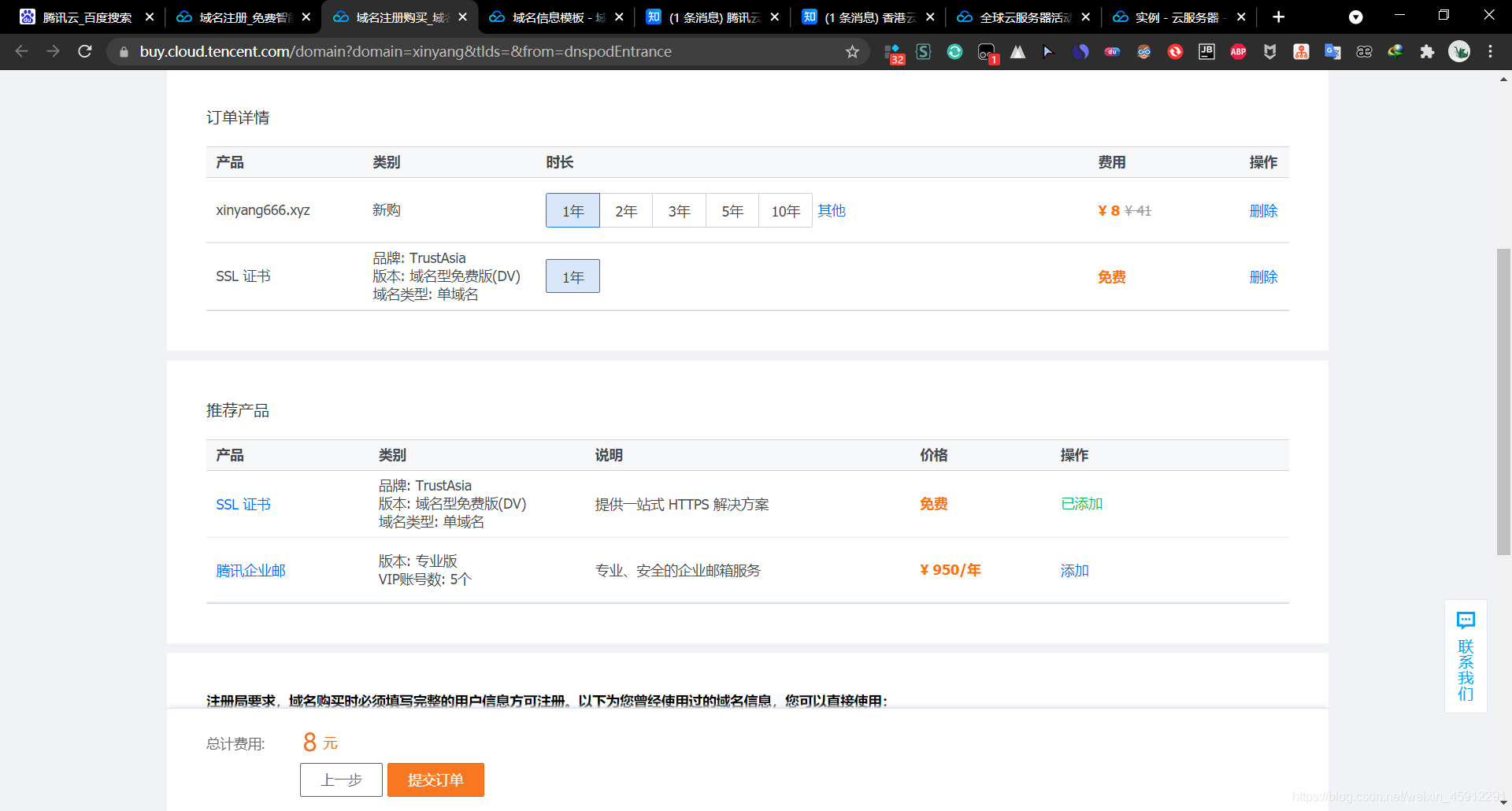Click the xinyang666.xyz domain name text
This screenshot has height=811, width=1512.
263,210
